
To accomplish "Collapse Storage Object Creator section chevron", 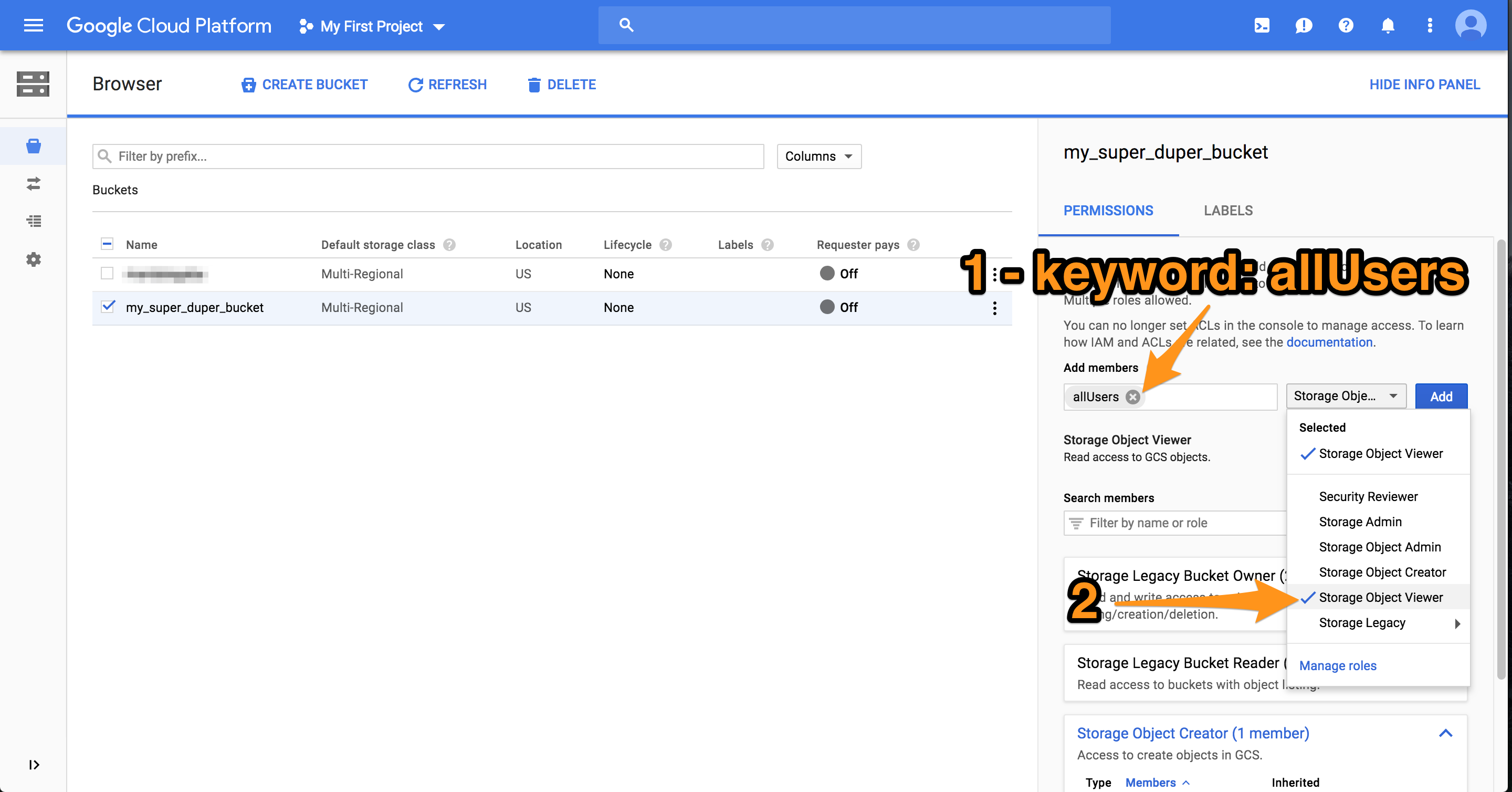I will 1446,733.
